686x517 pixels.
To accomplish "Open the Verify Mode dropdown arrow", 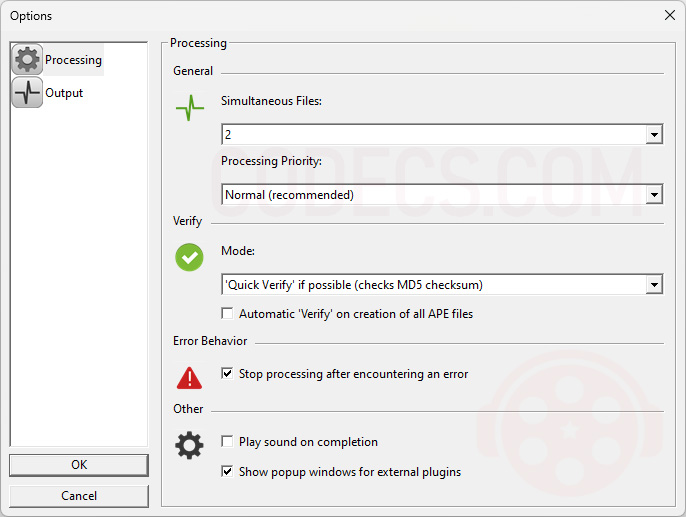I will click(x=654, y=285).
